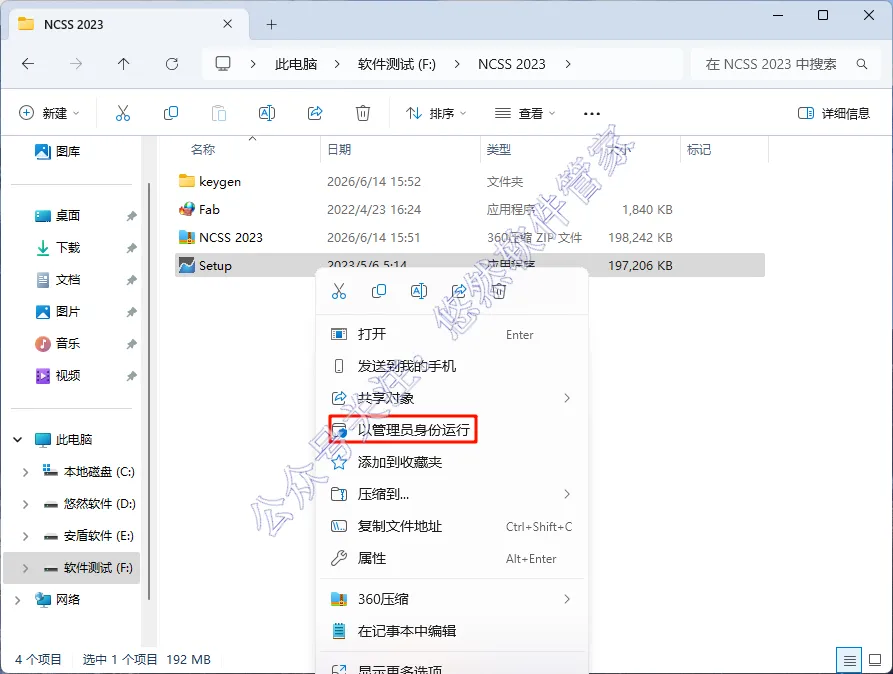Click the monitor icon in the address bar
This screenshot has height=674, width=893.
click(x=223, y=64)
